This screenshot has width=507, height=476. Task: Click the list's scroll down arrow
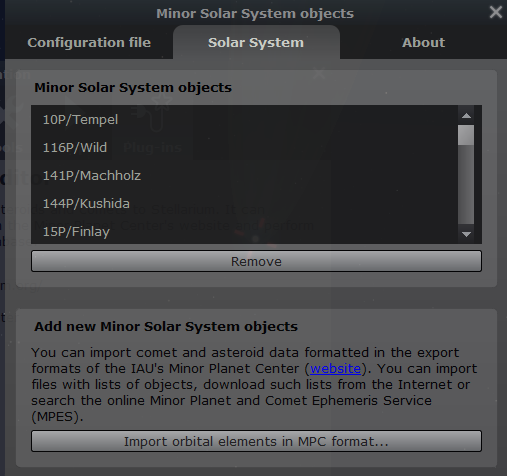click(x=466, y=234)
